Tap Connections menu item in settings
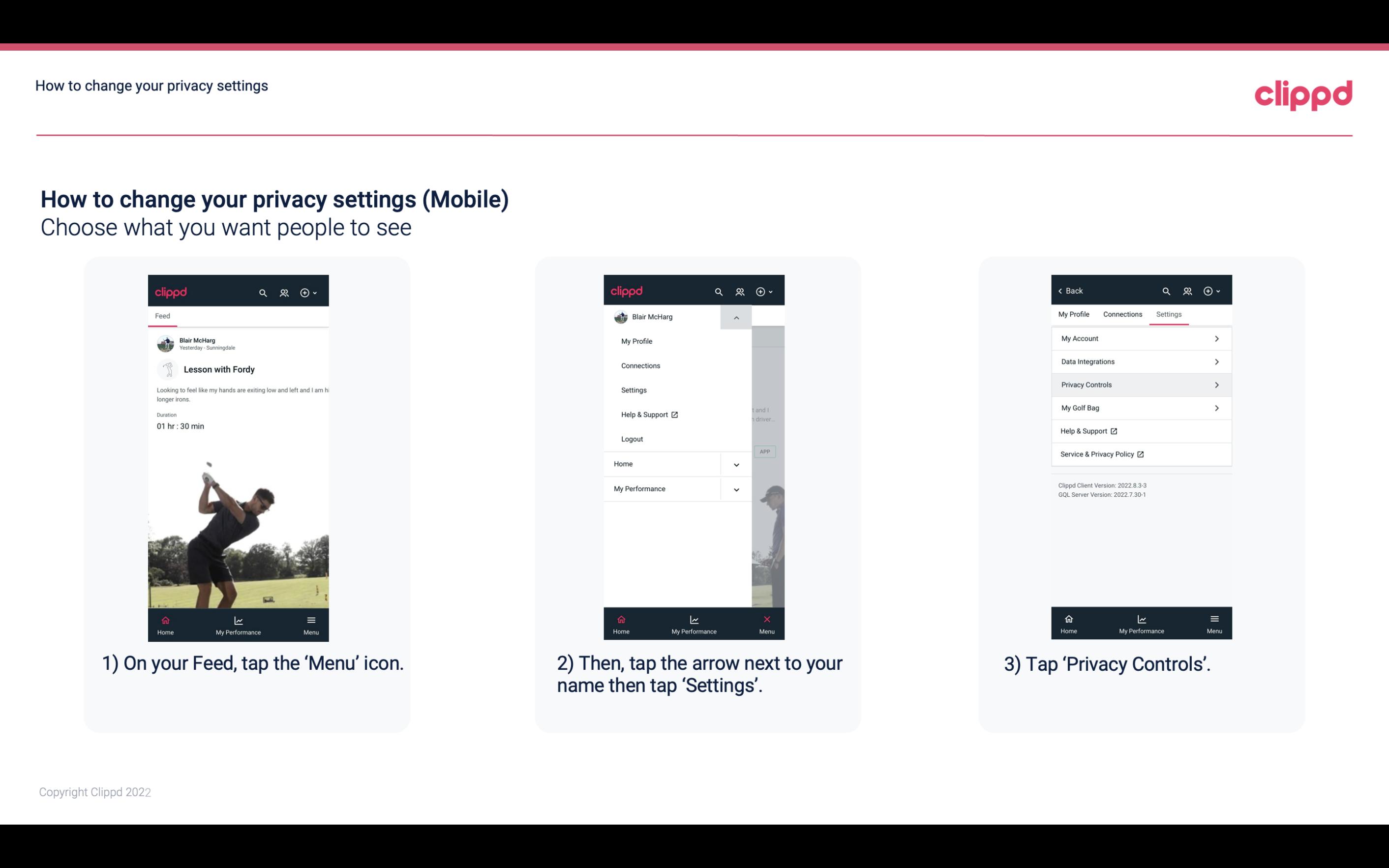The width and height of the screenshot is (1389, 868). click(1122, 313)
